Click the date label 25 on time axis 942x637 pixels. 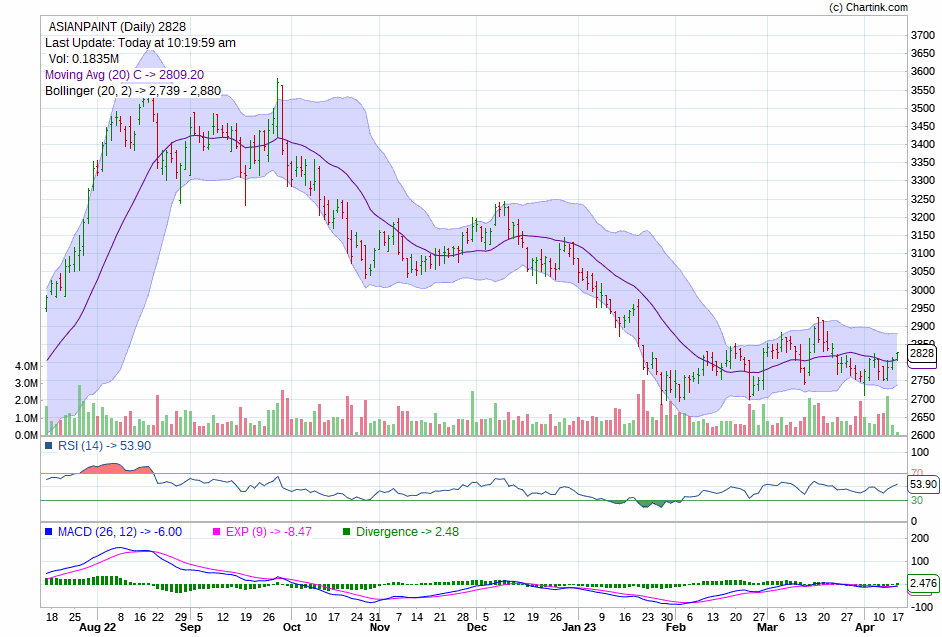click(74, 617)
